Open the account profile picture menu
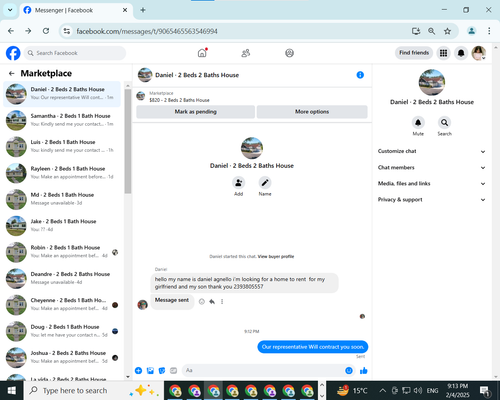The height and width of the screenshot is (400, 500). point(479,53)
